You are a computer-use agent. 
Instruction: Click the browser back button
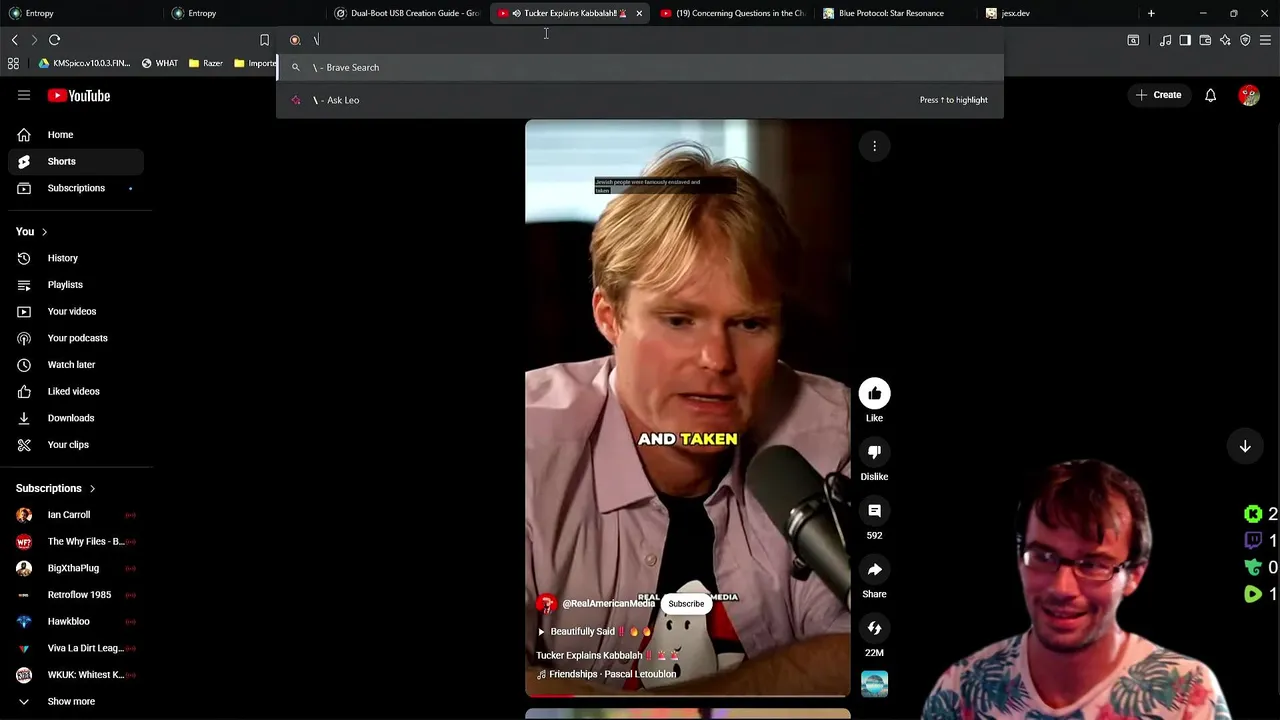(x=14, y=40)
